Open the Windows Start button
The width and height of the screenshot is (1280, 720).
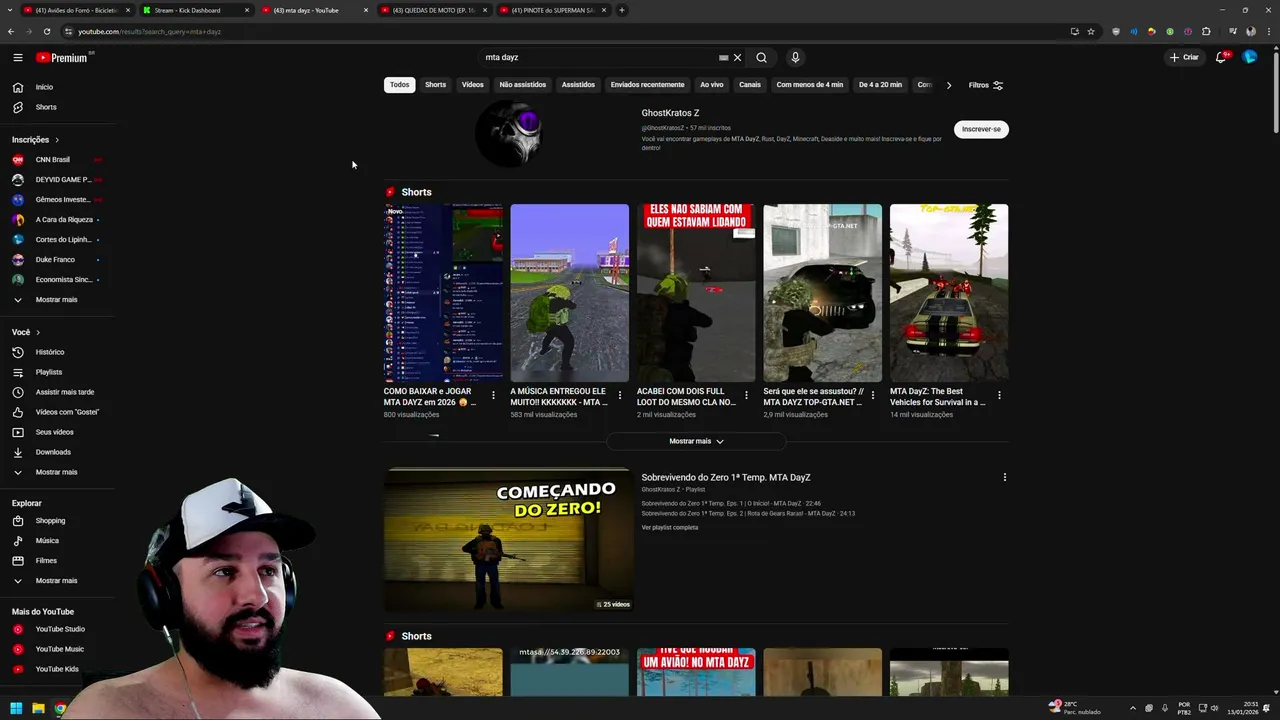(16, 708)
